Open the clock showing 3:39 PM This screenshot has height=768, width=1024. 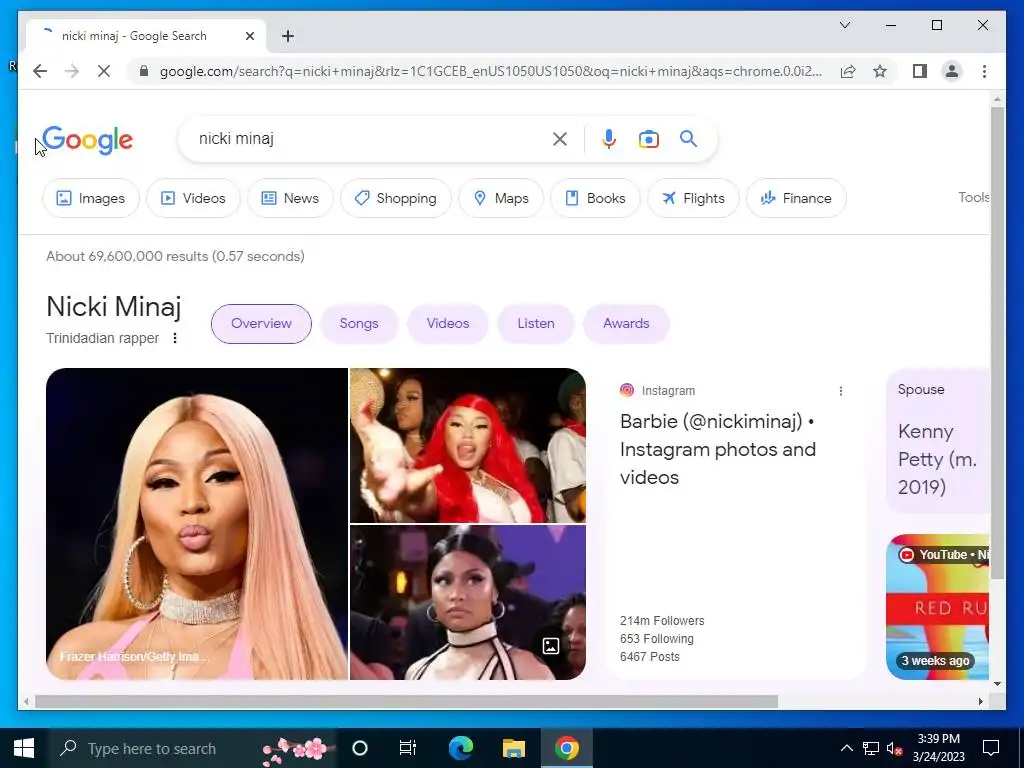coord(938,748)
